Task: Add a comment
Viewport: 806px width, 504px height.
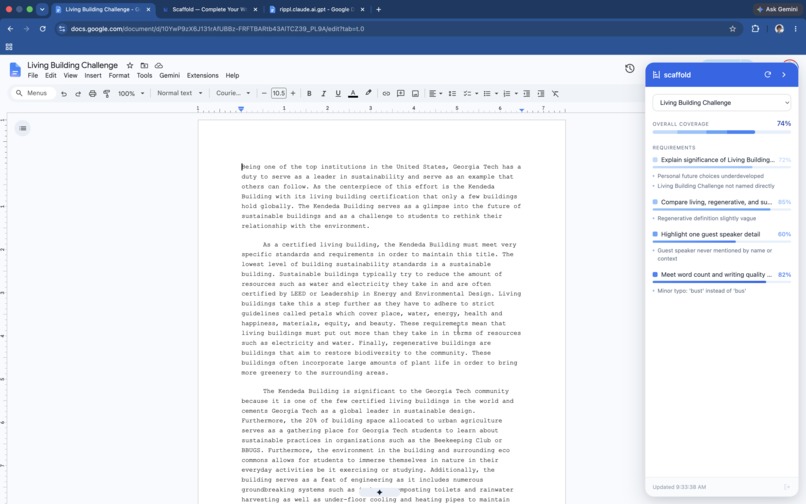Action: (x=400, y=94)
